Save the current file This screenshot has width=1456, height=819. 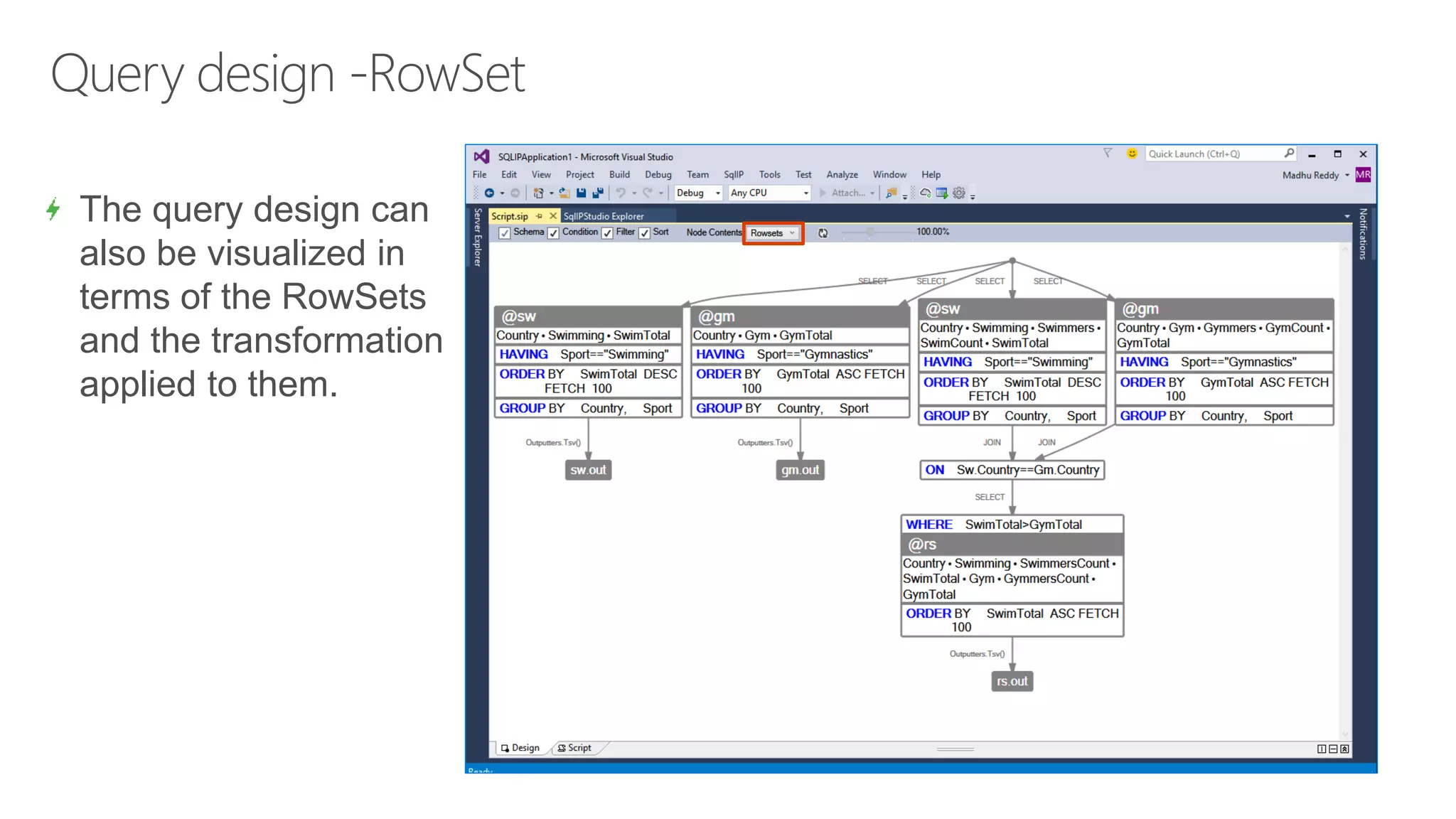(582, 193)
